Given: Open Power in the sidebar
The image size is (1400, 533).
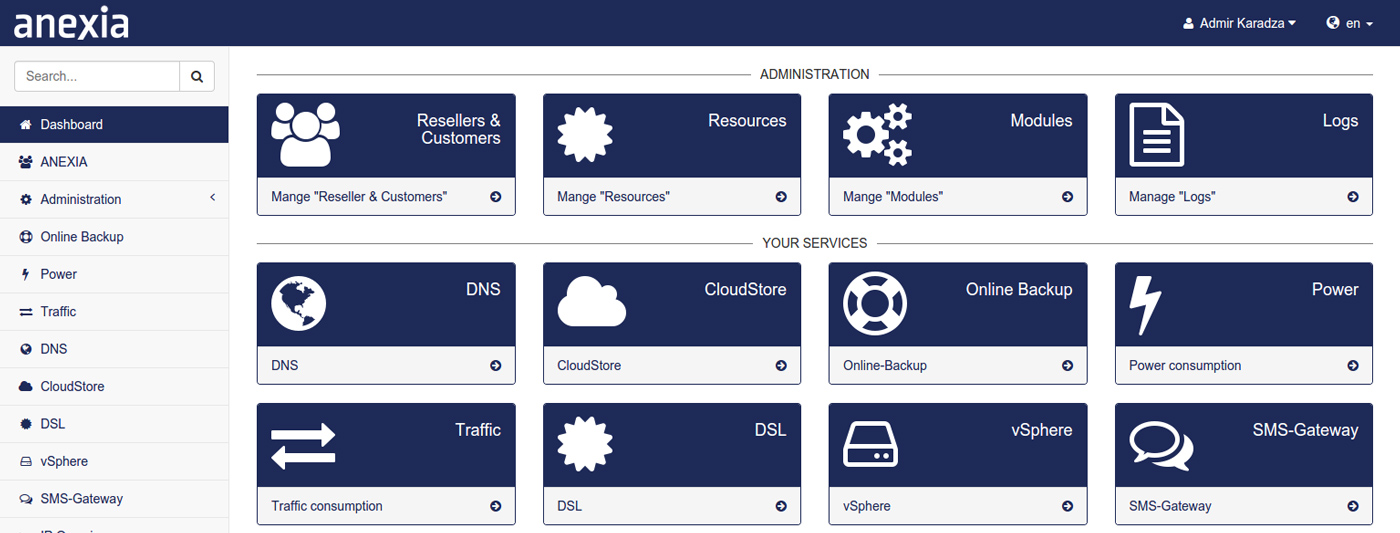Looking at the screenshot, I should pos(114,274).
